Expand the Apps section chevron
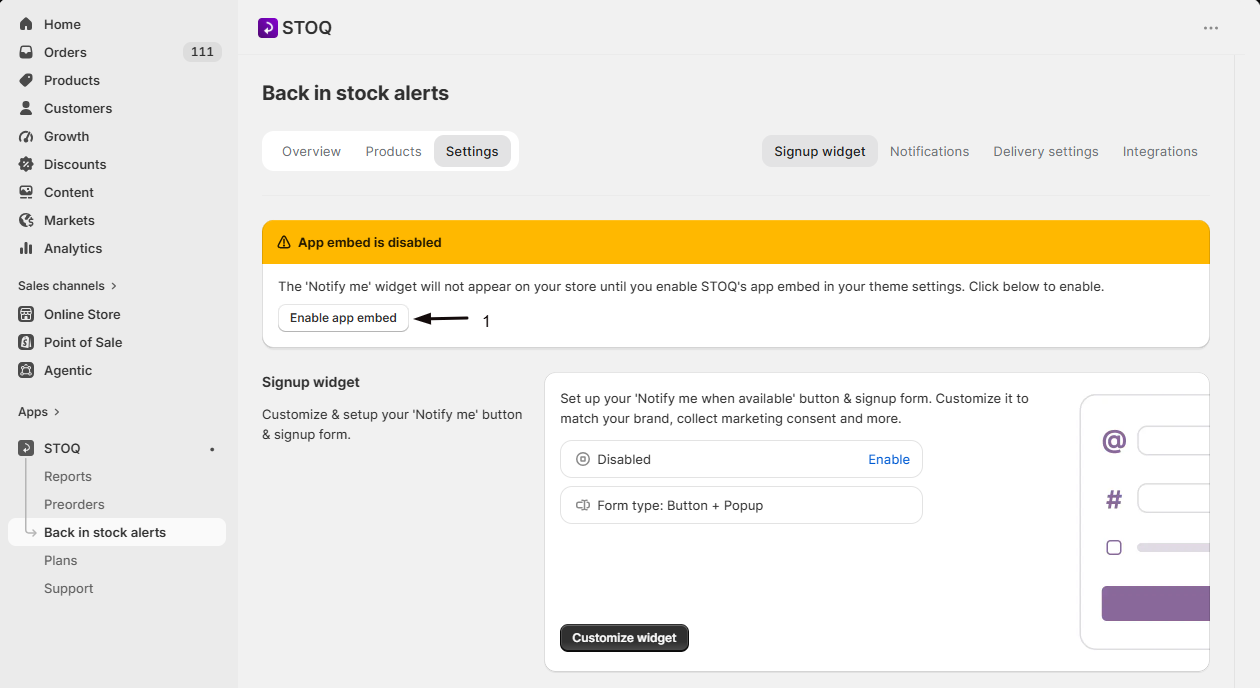This screenshot has width=1260, height=688. tap(57, 412)
